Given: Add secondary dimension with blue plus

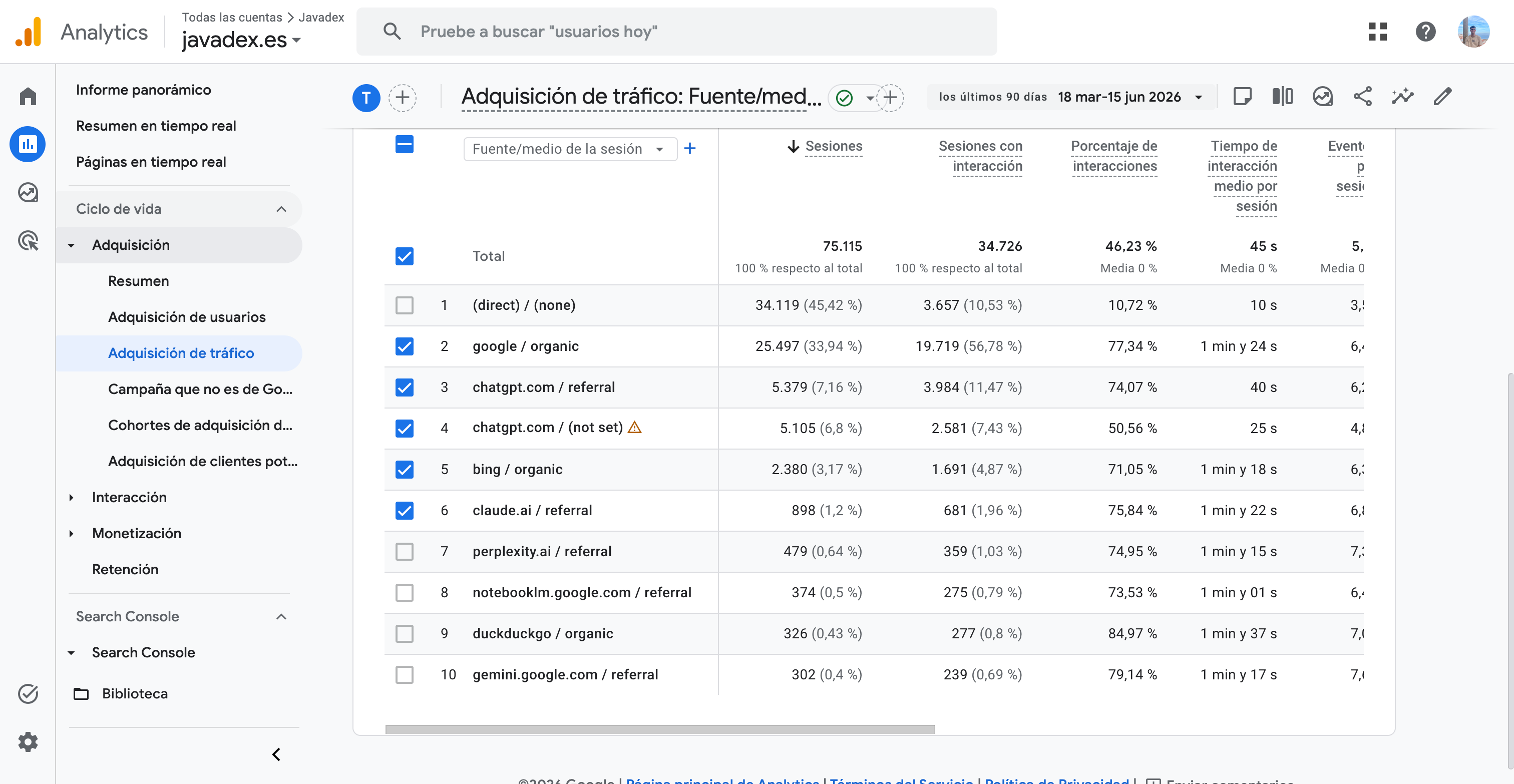Looking at the screenshot, I should (x=690, y=149).
